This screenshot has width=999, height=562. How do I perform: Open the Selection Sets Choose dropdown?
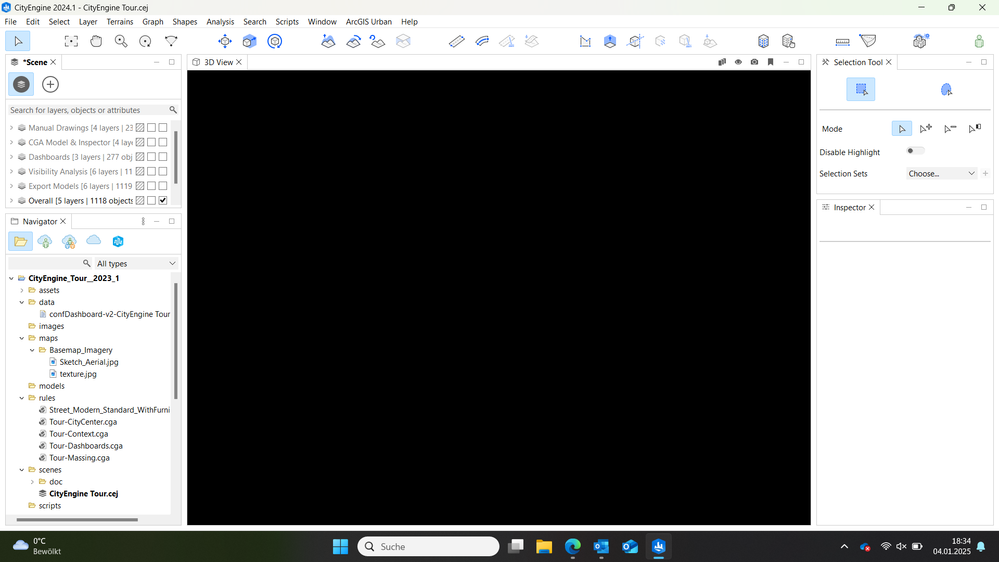(x=941, y=173)
